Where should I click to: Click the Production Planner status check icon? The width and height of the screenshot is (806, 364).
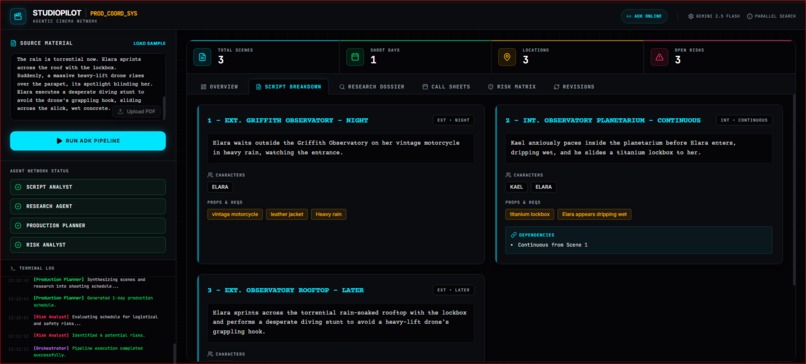click(19, 226)
